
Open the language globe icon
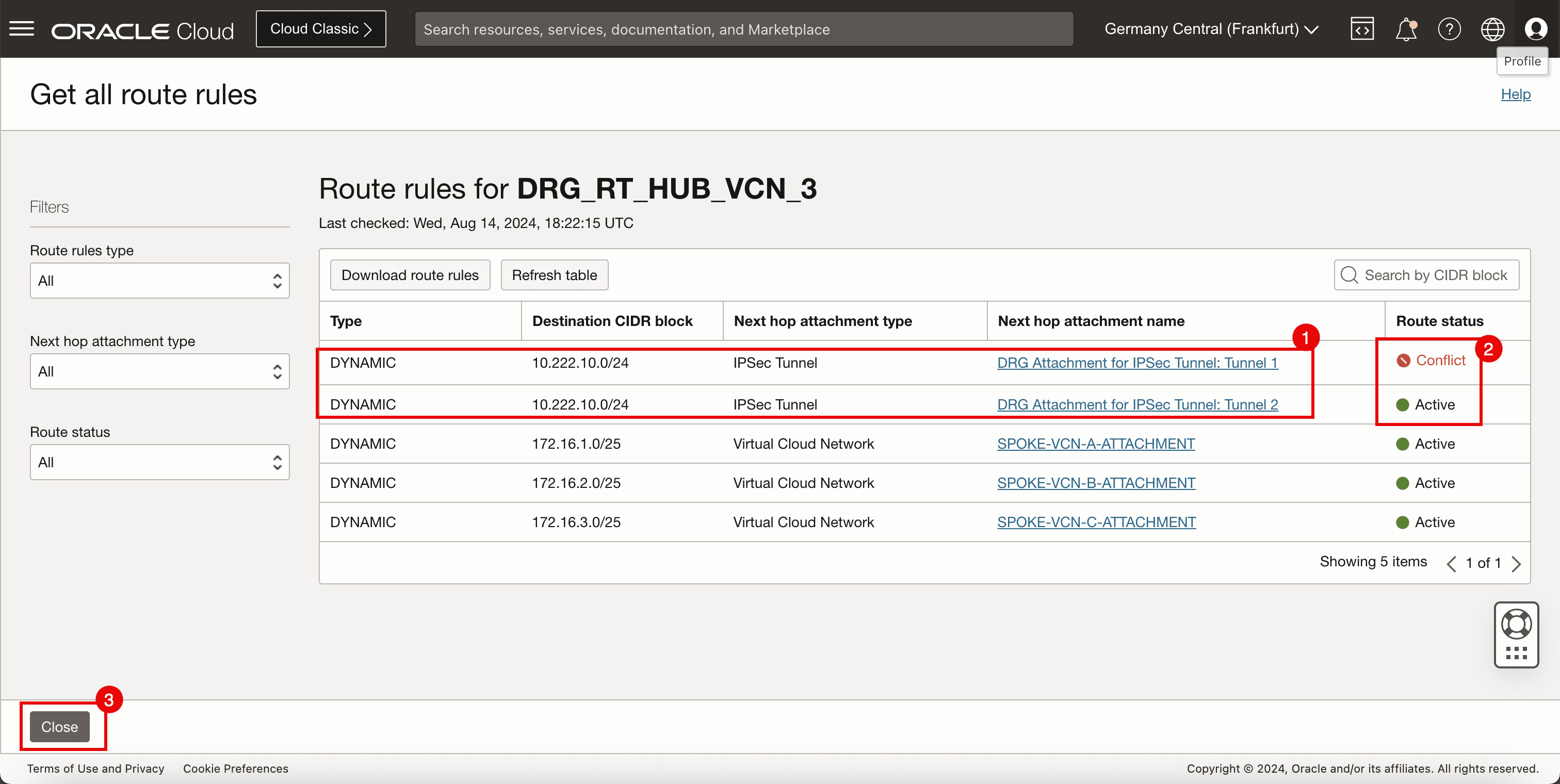click(1492, 28)
